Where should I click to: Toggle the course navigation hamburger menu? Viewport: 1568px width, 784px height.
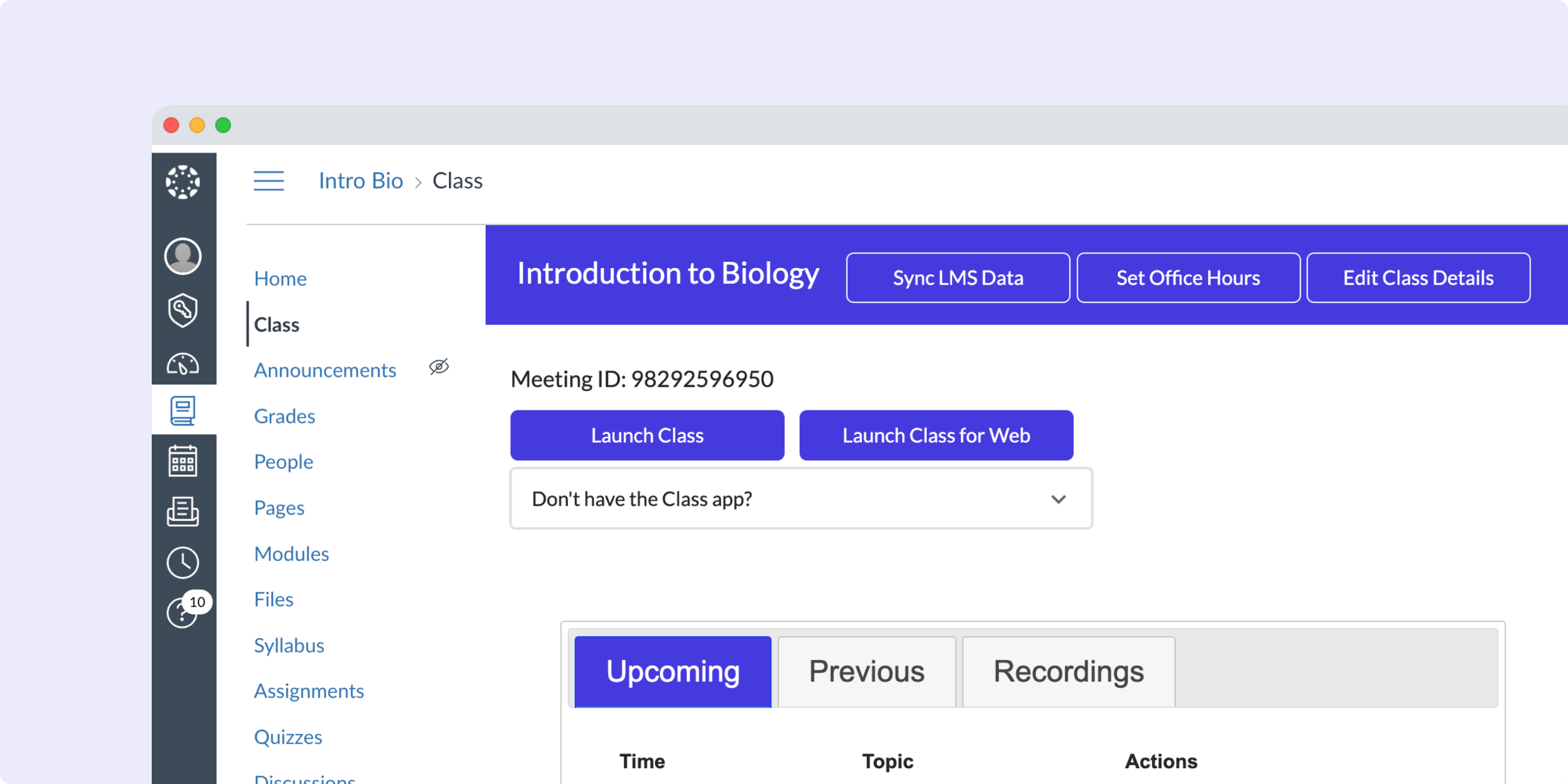pyautogui.click(x=269, y=181)
